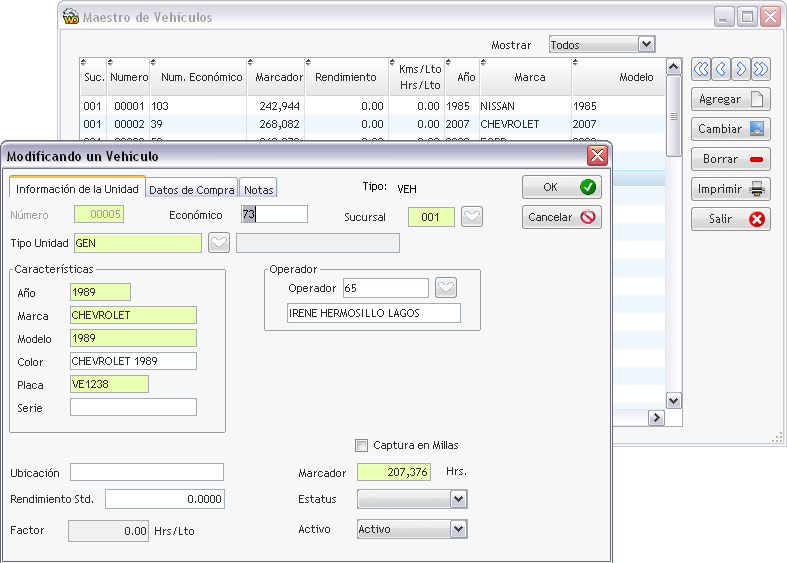Confirm changes with the OK button
The height and width of the screenshot is (563, 787).
pos(561,187)
